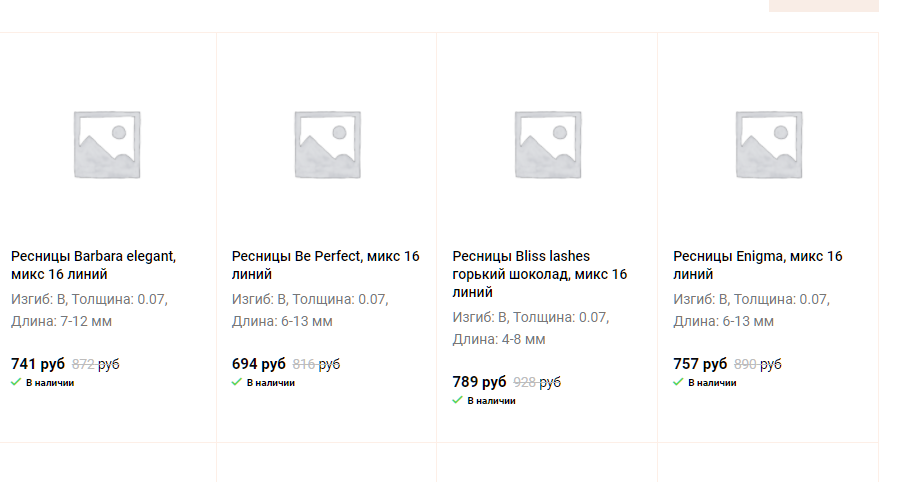Click description Длина: 4-8 мм text

coord(499,339)
